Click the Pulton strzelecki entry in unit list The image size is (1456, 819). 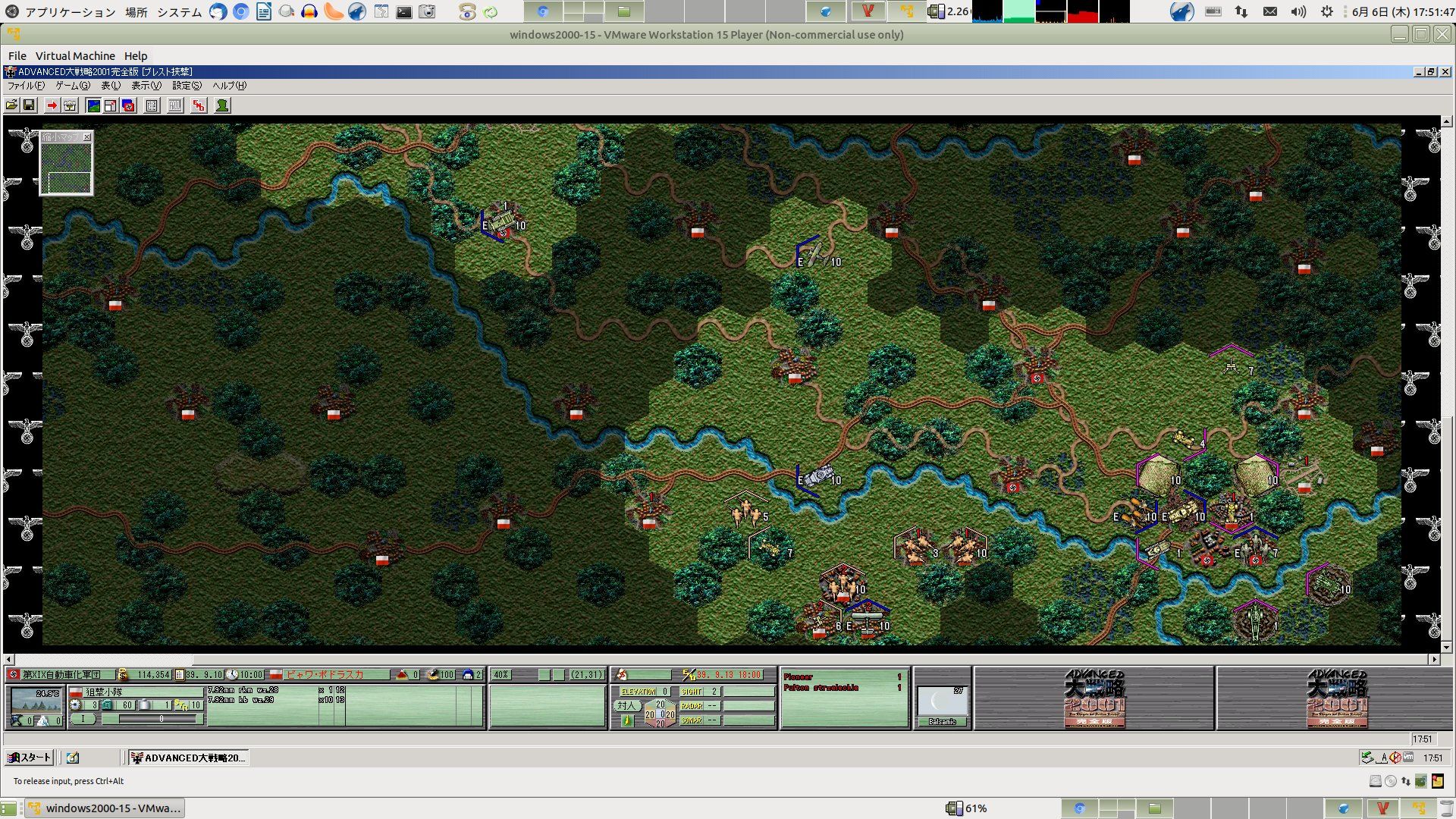[x=821, y=688]
